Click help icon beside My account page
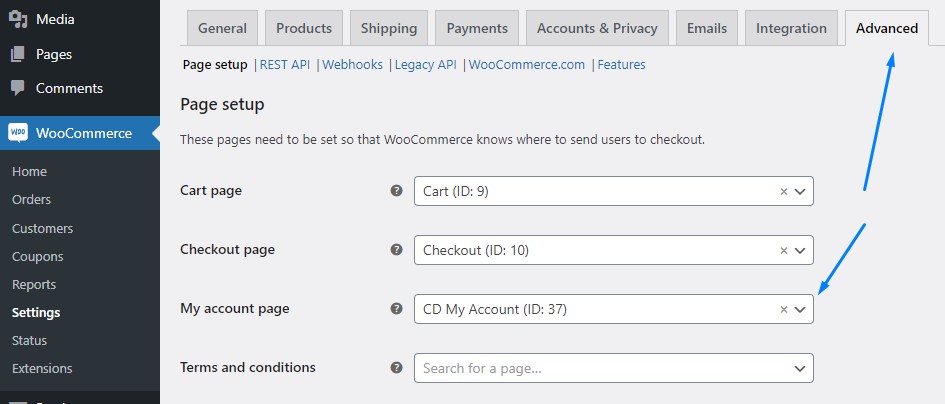This screenshot has height=404, width=945. point(396,309)
